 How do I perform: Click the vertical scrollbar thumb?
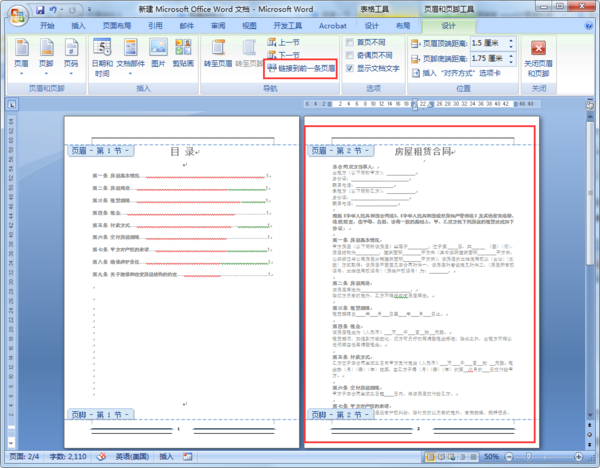click(590, 193)
